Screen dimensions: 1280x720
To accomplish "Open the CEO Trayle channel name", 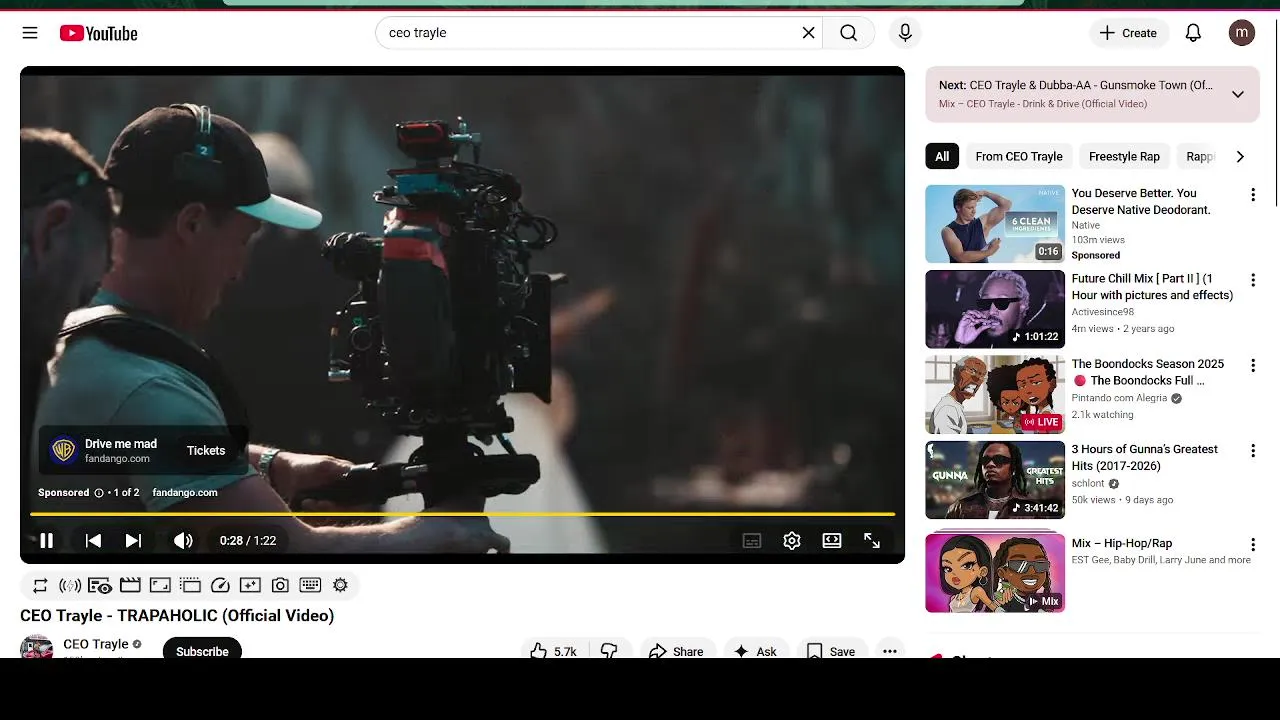I will tap(96, 644).
